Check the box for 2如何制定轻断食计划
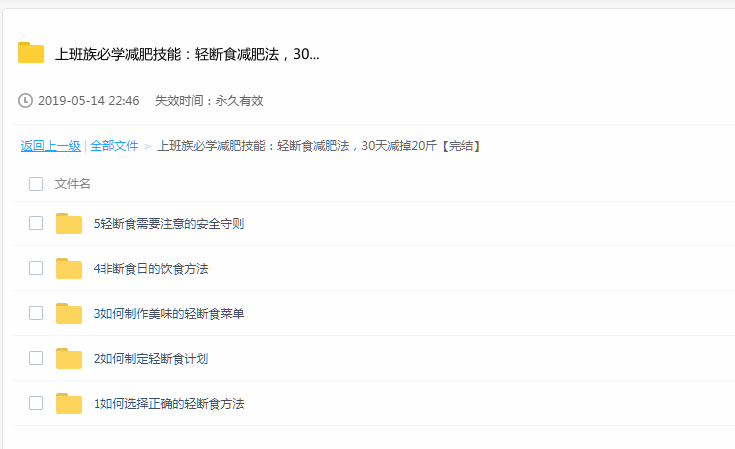735x449 pixels. coord(36,358)
